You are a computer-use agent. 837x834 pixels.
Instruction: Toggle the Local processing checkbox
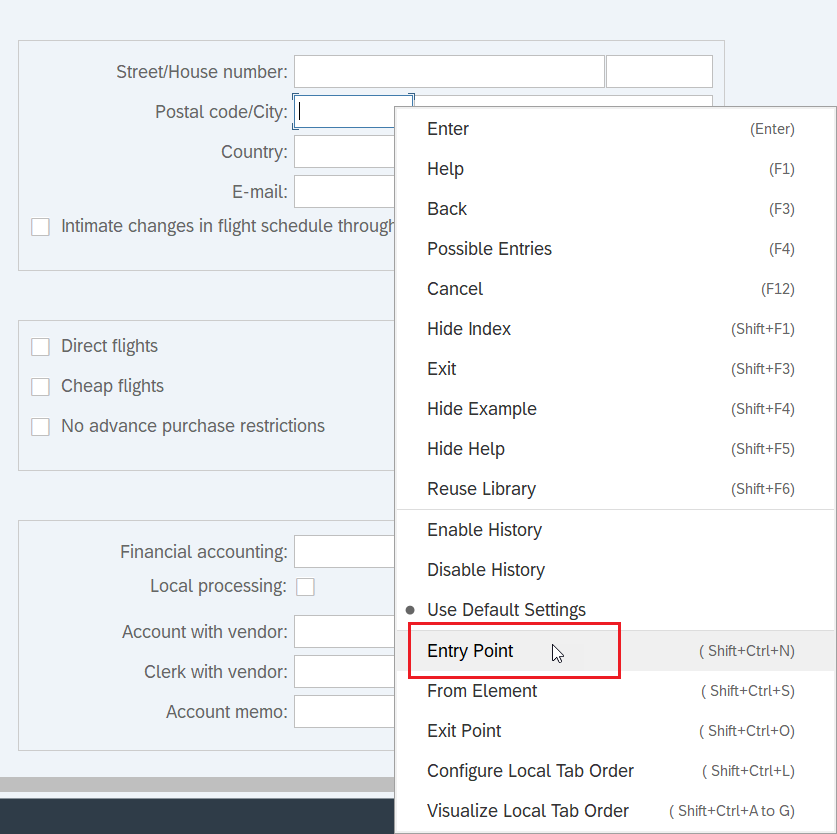point(305,586)
